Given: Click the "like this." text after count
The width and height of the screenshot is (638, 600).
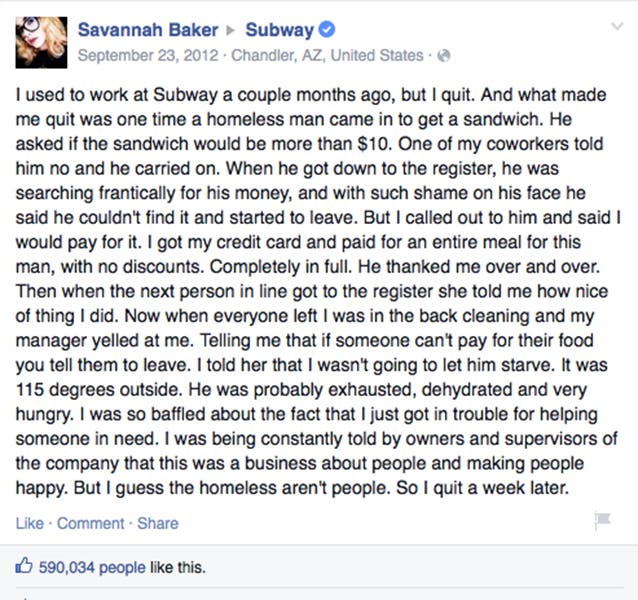Looking at the screenshot, I should tap(178, 567).
